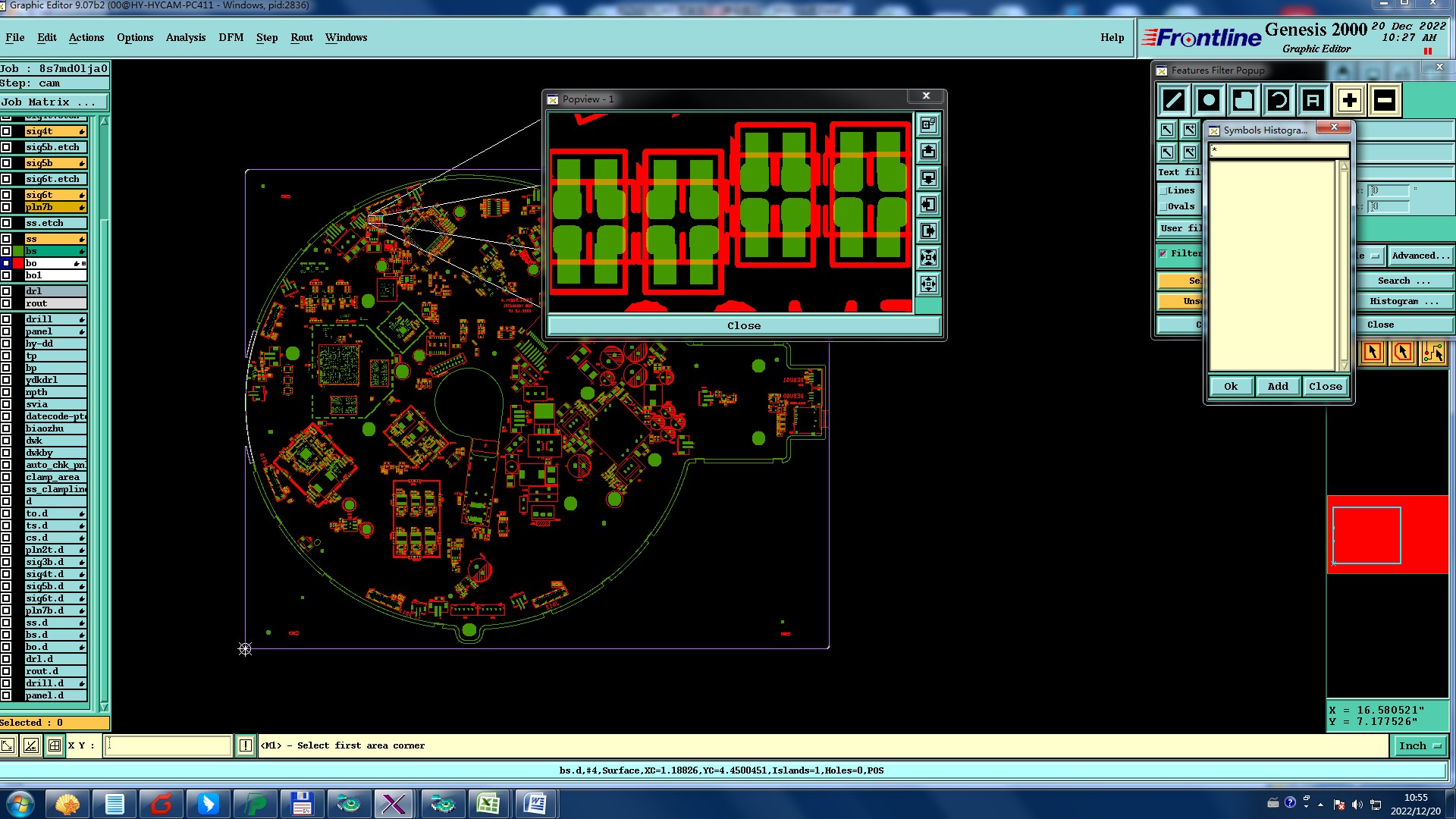Click the snap grid icon beside XY

click(x=55, y=745)
